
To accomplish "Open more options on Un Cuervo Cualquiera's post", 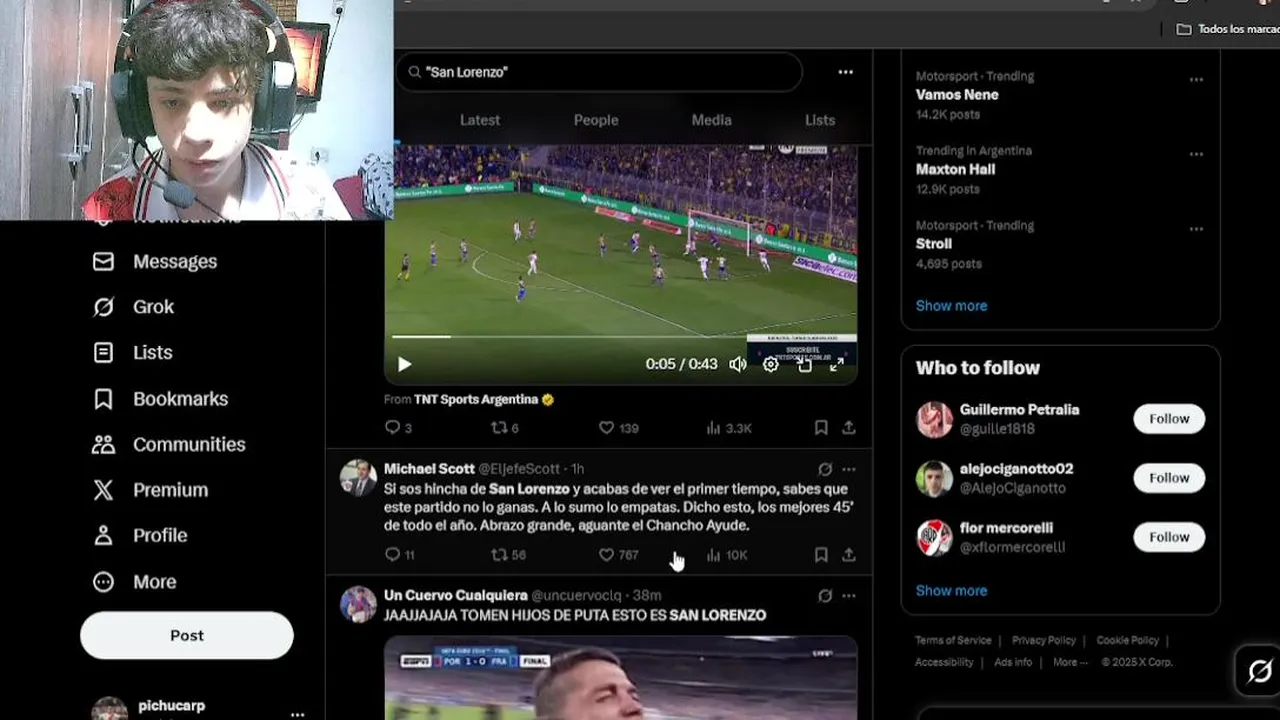I will tap(848, 596).
